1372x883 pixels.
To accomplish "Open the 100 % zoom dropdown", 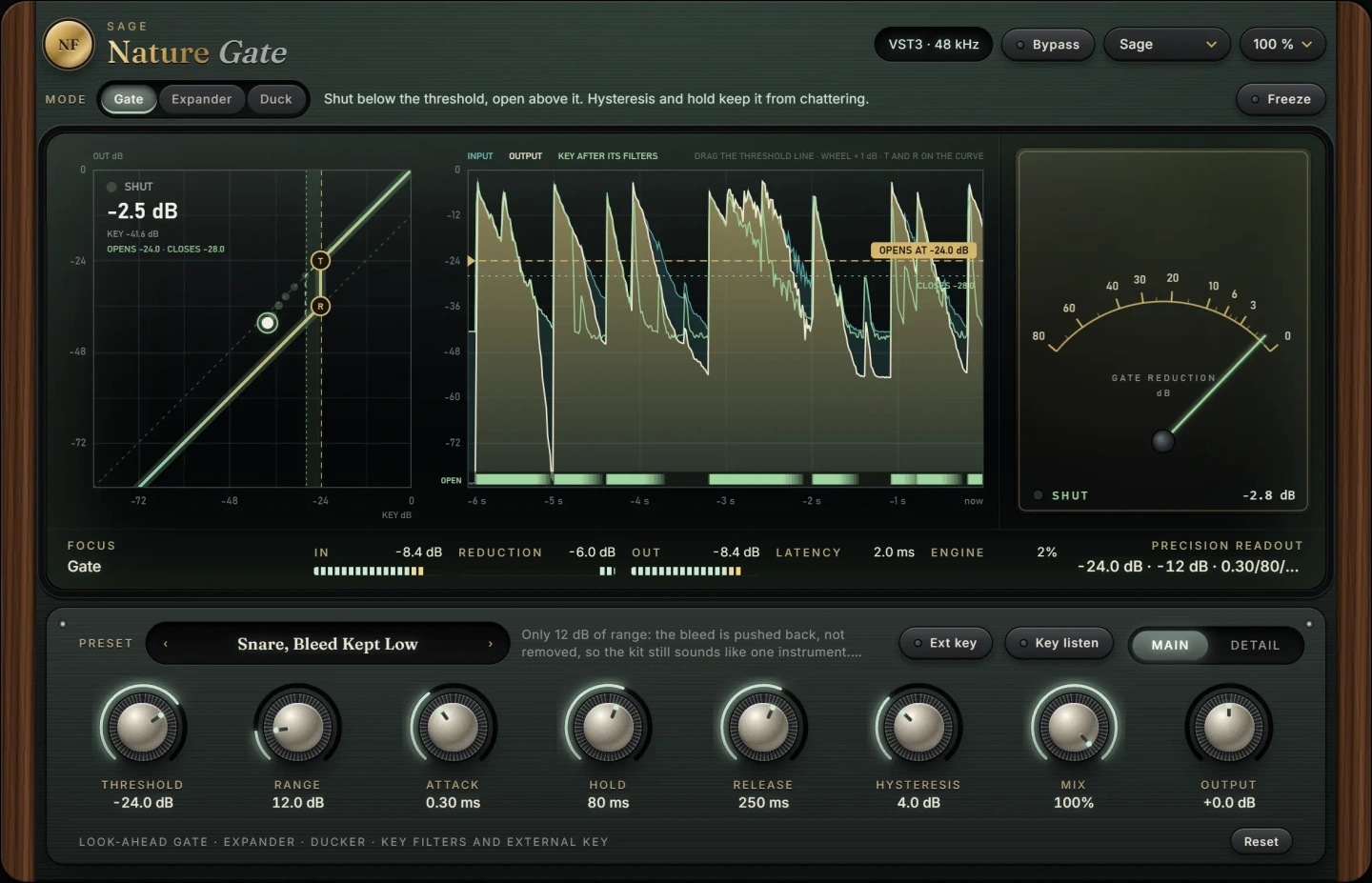I will [1282, 45].
